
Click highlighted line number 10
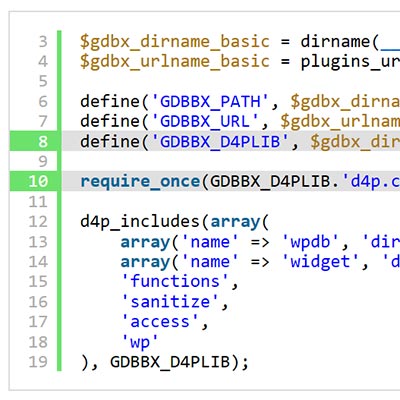(38, 181)
